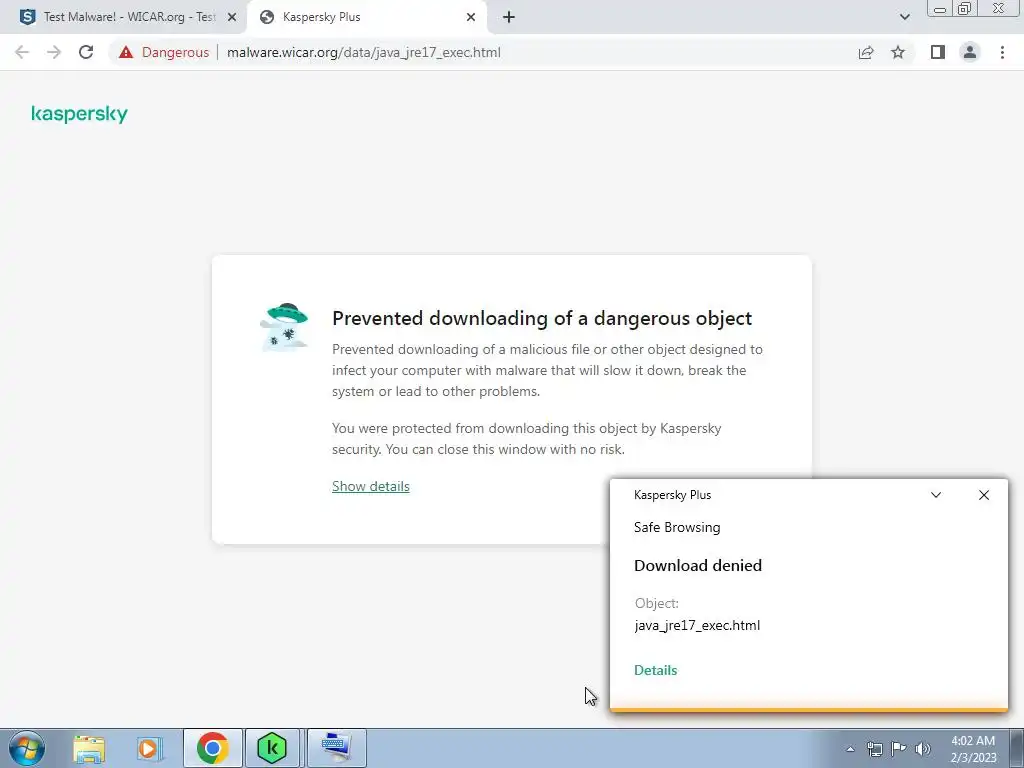Open the Action Center flag icon
The width and height of the screenshot is (1024, 768).
click(x=899, y=749)
